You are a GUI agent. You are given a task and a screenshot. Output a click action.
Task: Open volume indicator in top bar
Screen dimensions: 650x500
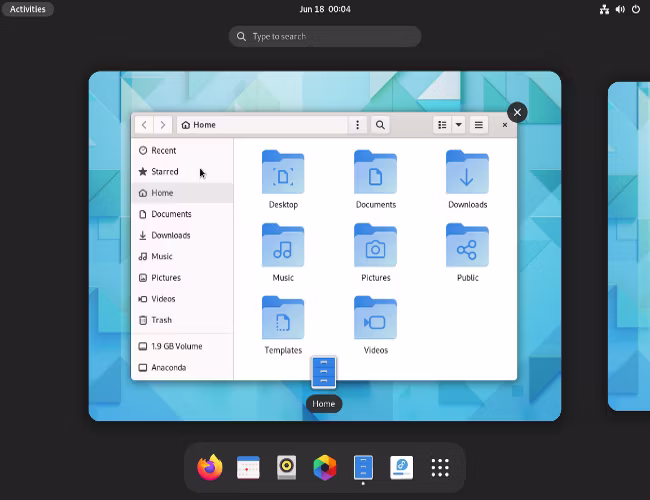[620, 9]
